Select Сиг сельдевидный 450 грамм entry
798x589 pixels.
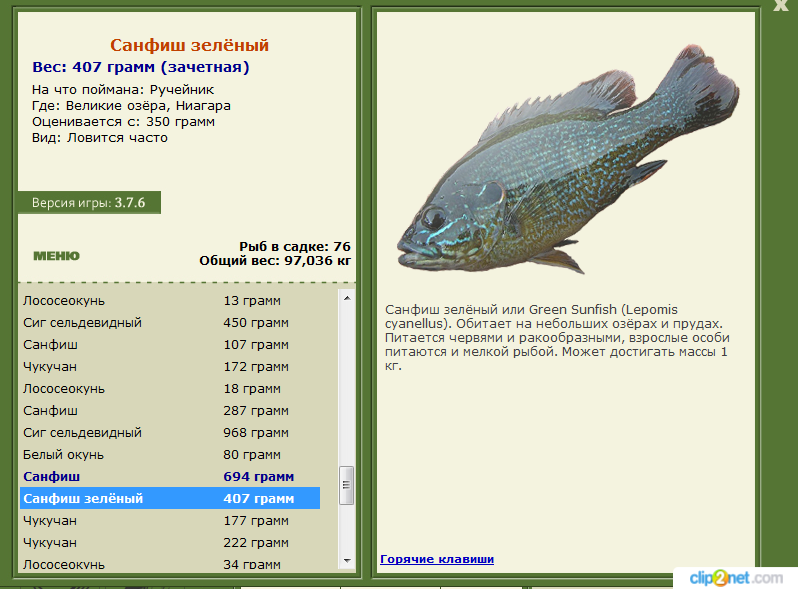point(170,322)
